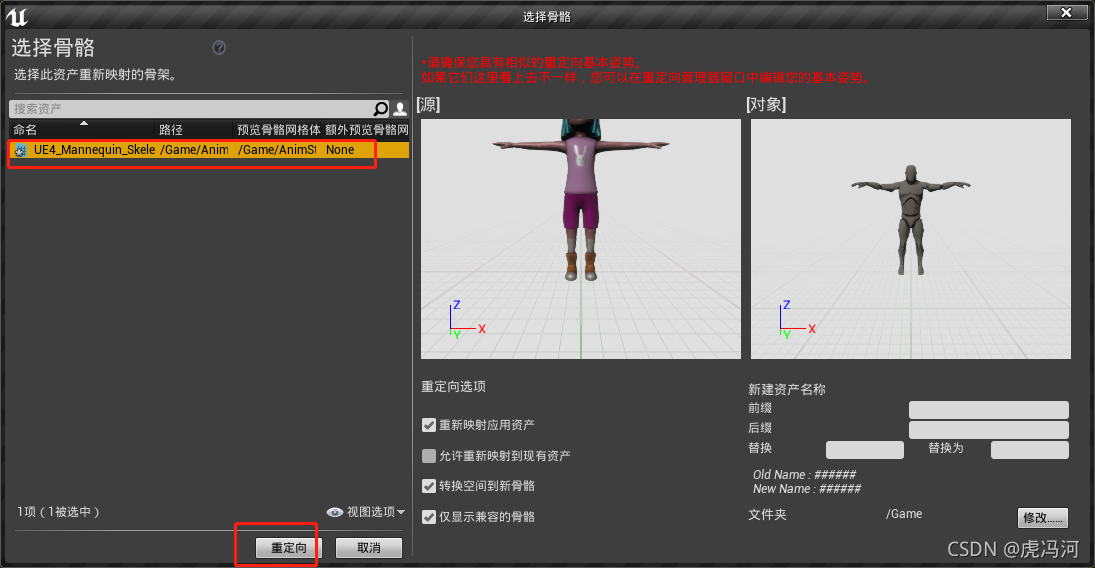Click the New Name label text
Viewport: 1095px width, 568px height.
tap(807, 489)
